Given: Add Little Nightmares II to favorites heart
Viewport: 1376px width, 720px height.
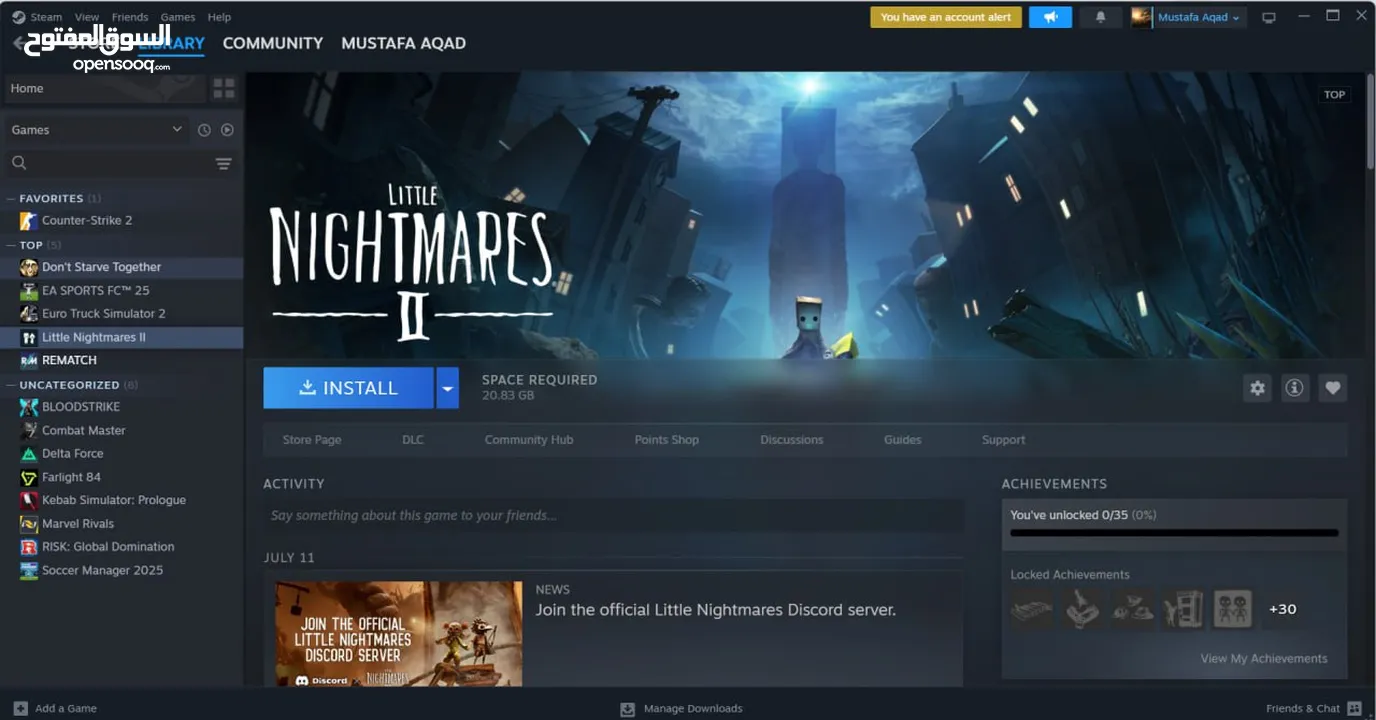Looking at the screenshot, I should pyautogui.click(x=1332, y=388).
